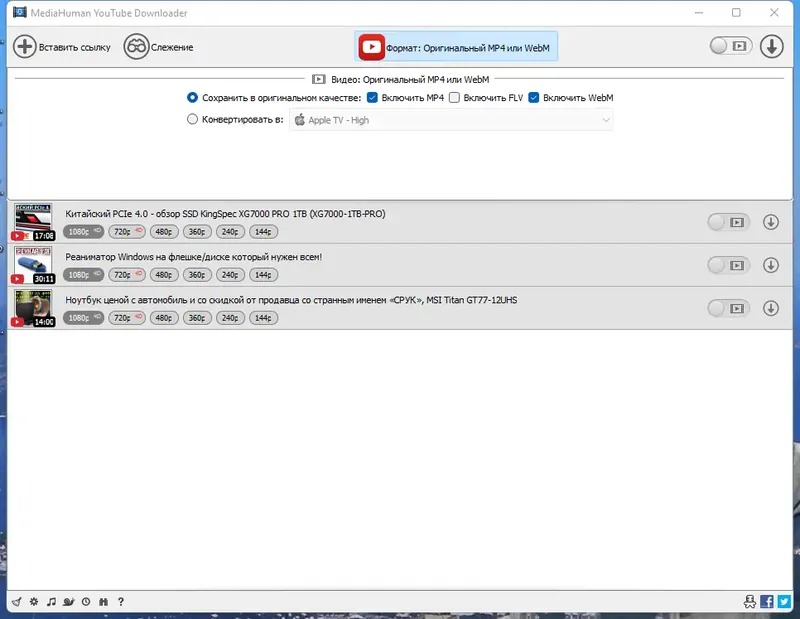
Task: Select 480p for Реаниматор Windows video
Action: 164,275
